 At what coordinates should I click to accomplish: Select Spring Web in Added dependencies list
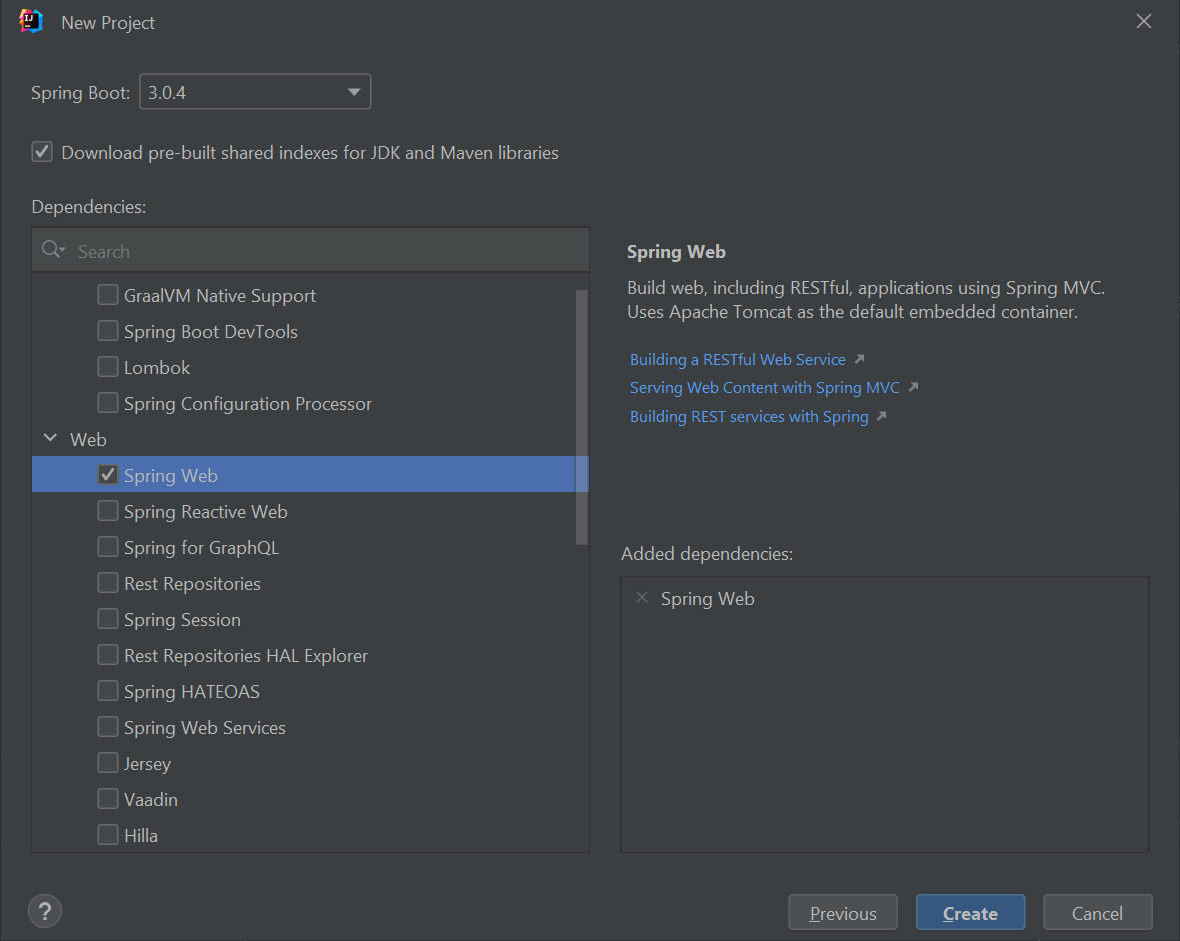click(x=707, y=598)
